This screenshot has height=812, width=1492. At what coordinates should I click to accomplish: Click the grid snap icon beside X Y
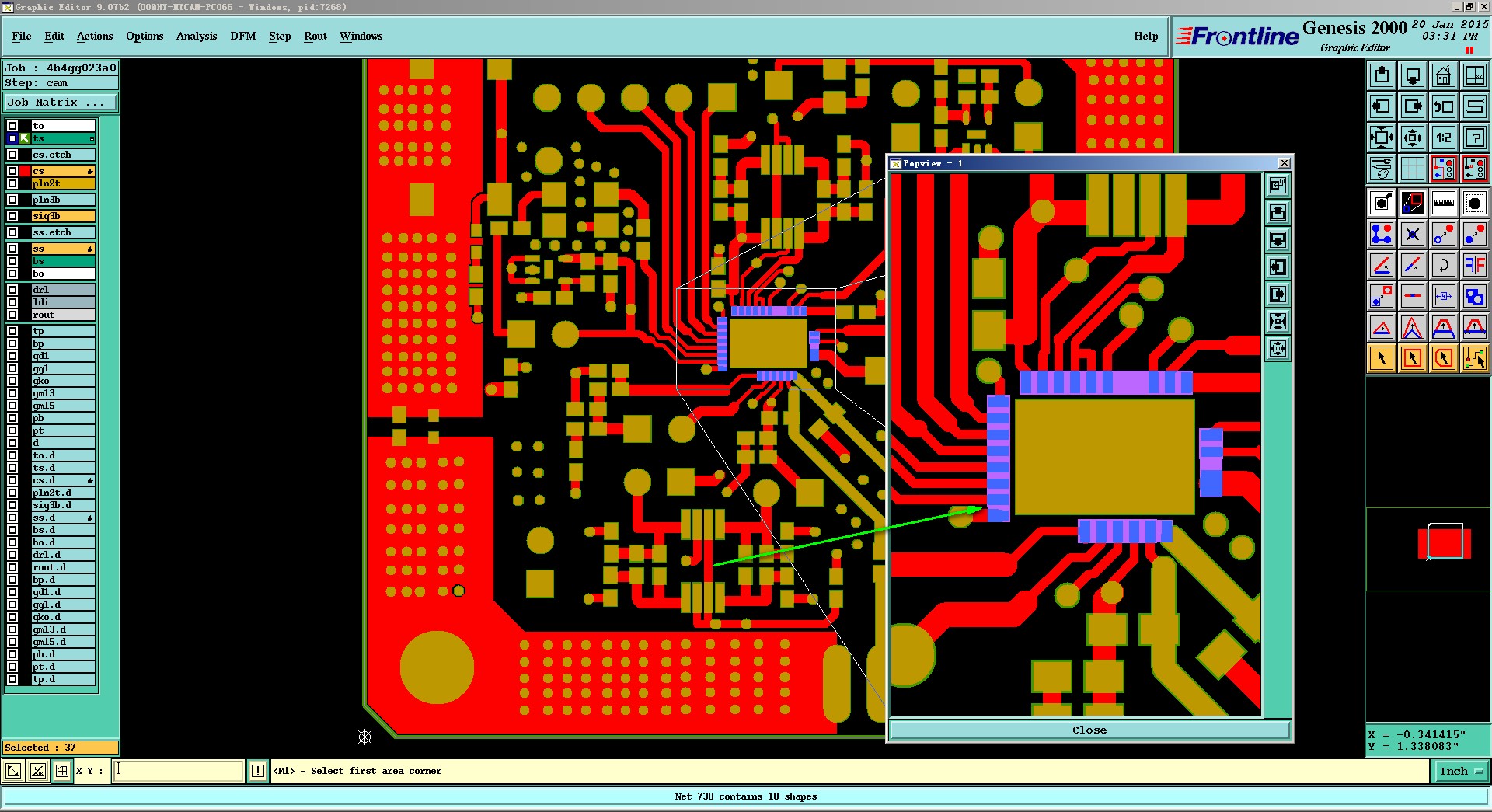[x=62, y=771]
